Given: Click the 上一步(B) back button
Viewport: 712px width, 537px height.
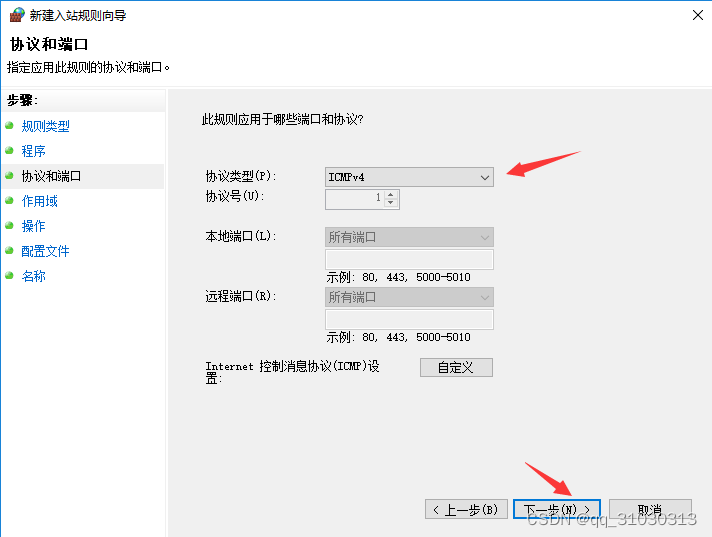Looking at the screenshot, I should [x=466, y=509].
